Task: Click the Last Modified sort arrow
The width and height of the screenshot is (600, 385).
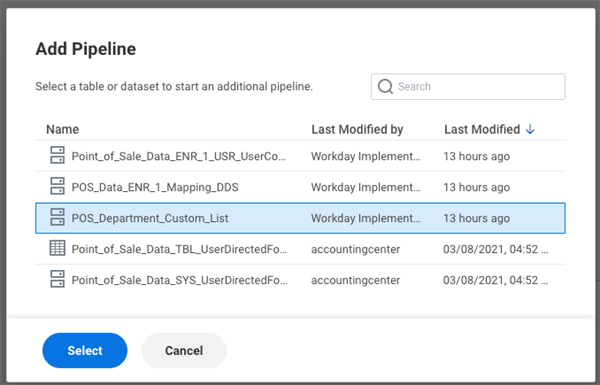Action: pyautogui.click(x=530, y=129)
